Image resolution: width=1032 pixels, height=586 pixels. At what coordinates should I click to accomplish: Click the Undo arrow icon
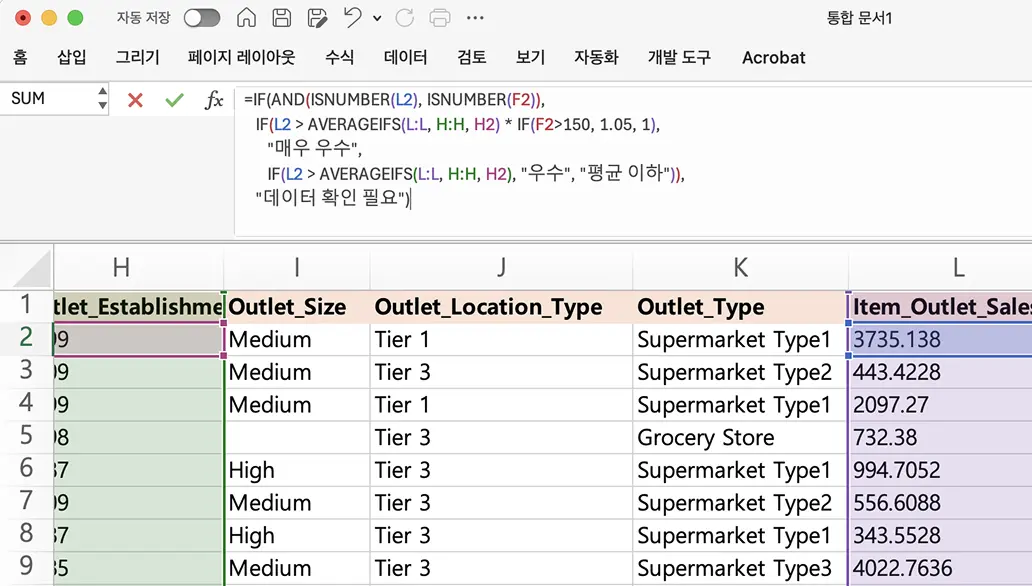(352, 18)
